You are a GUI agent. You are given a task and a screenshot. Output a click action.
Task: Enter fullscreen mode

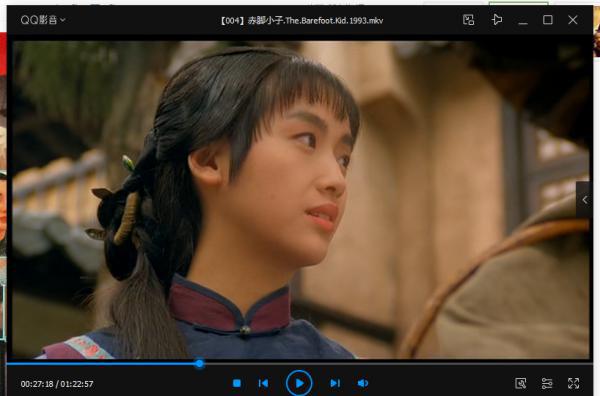click(x=573, y=383)
